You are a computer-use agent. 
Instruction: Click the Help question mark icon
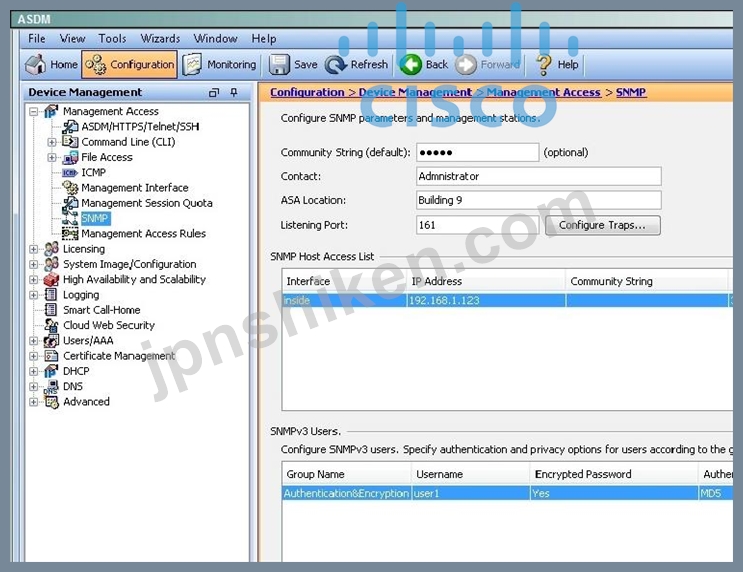point(544,64)
